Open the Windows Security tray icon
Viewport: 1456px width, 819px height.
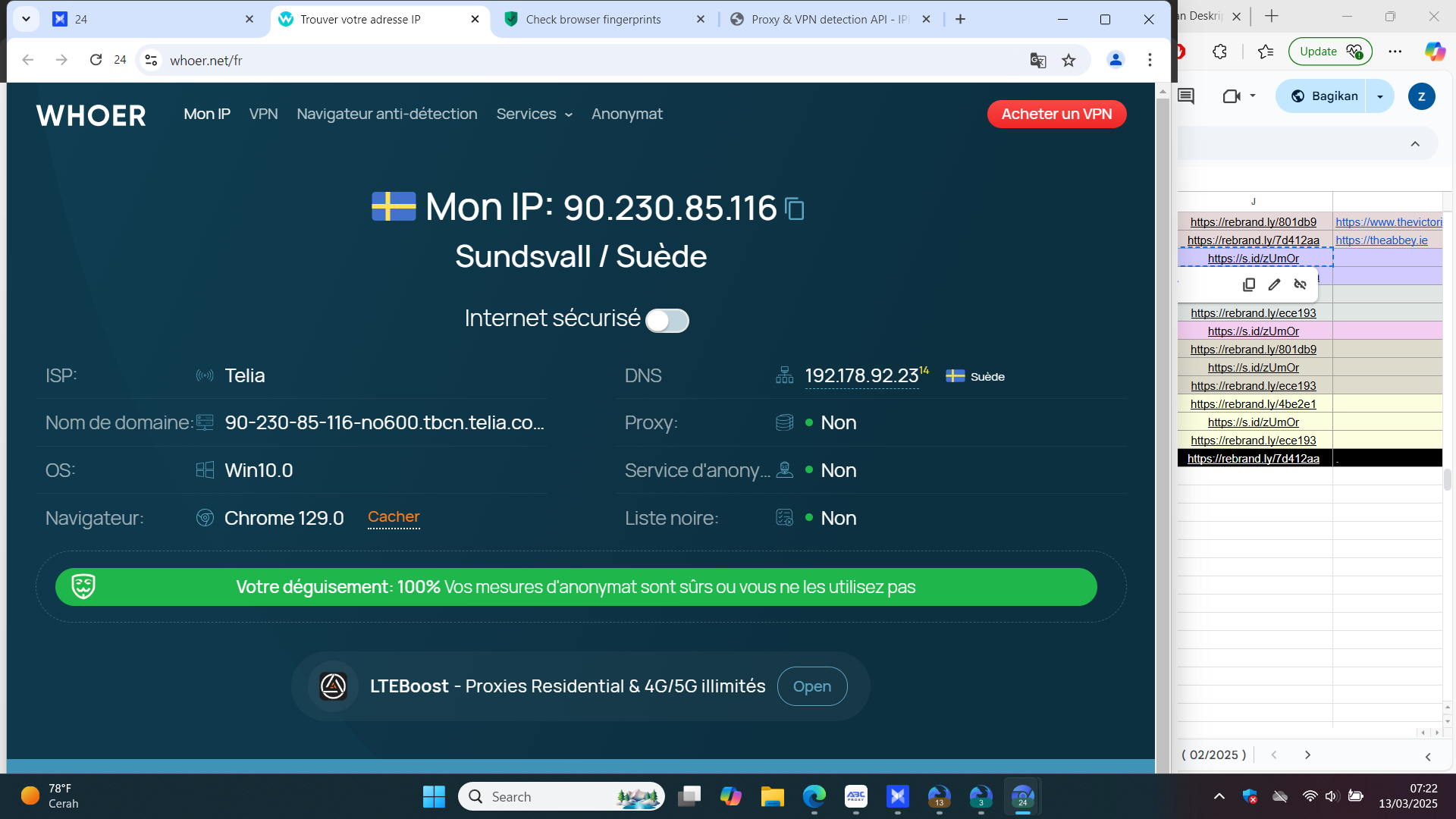click(x=1250, y=796)
